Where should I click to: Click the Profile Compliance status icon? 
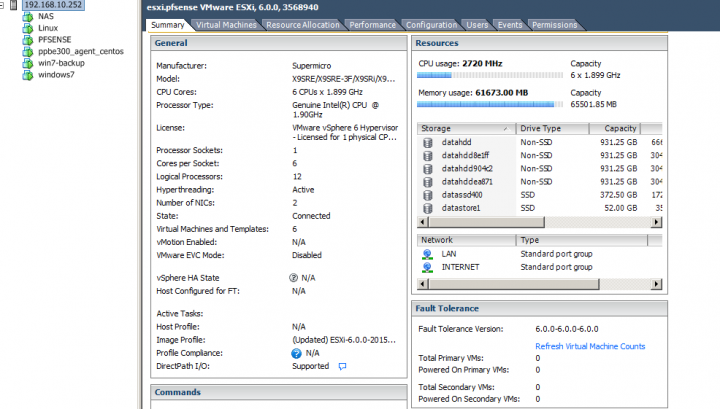point(296,353)
